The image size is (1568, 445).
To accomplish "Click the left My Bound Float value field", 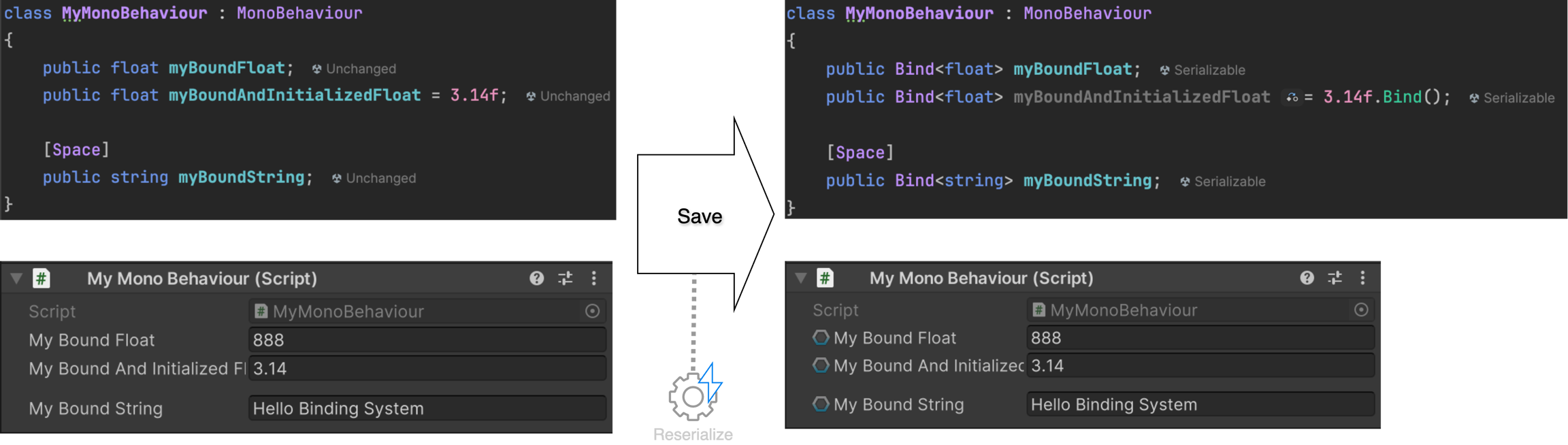I will (x=427, y=340).
